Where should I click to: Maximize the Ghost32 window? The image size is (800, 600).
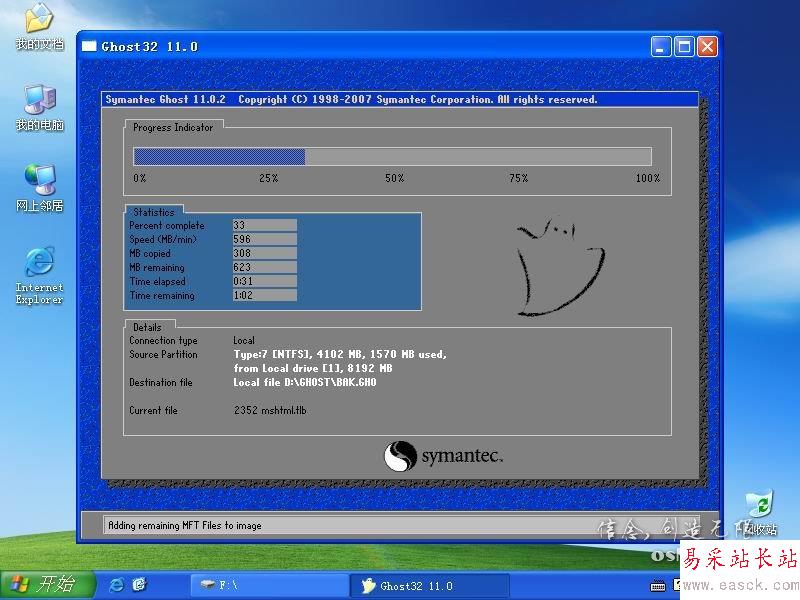pos(684,47)
